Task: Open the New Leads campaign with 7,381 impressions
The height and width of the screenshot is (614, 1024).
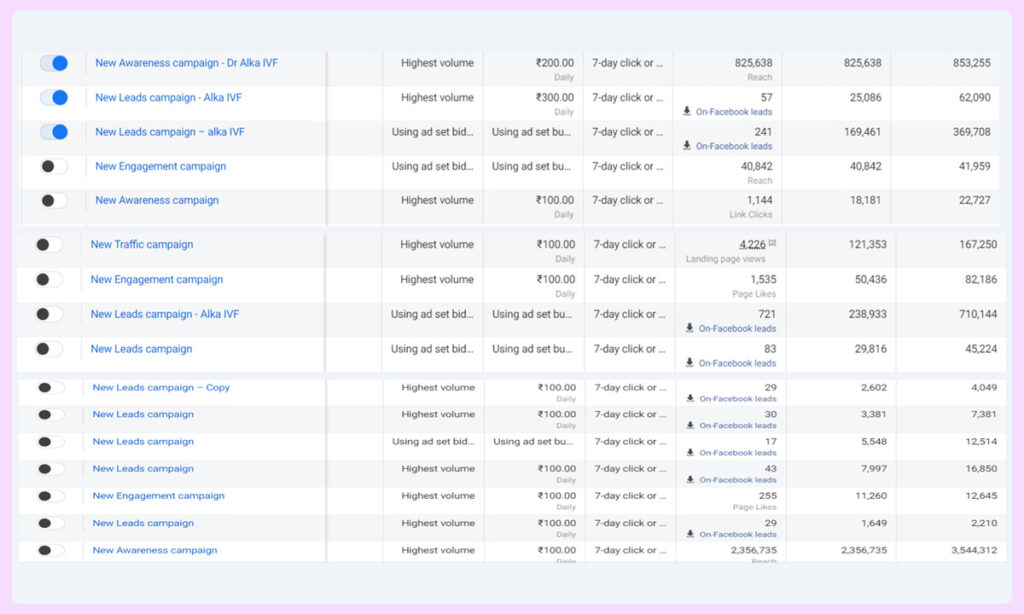Action: point(143,414)
